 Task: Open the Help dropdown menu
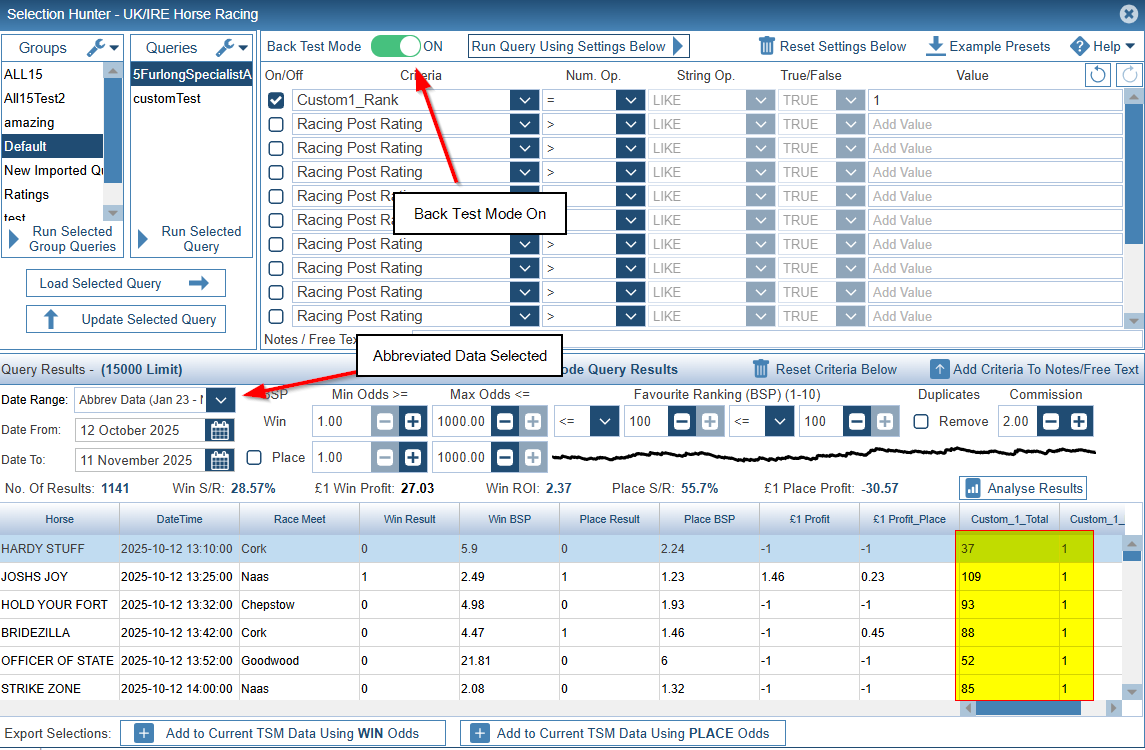[1103, 46]
